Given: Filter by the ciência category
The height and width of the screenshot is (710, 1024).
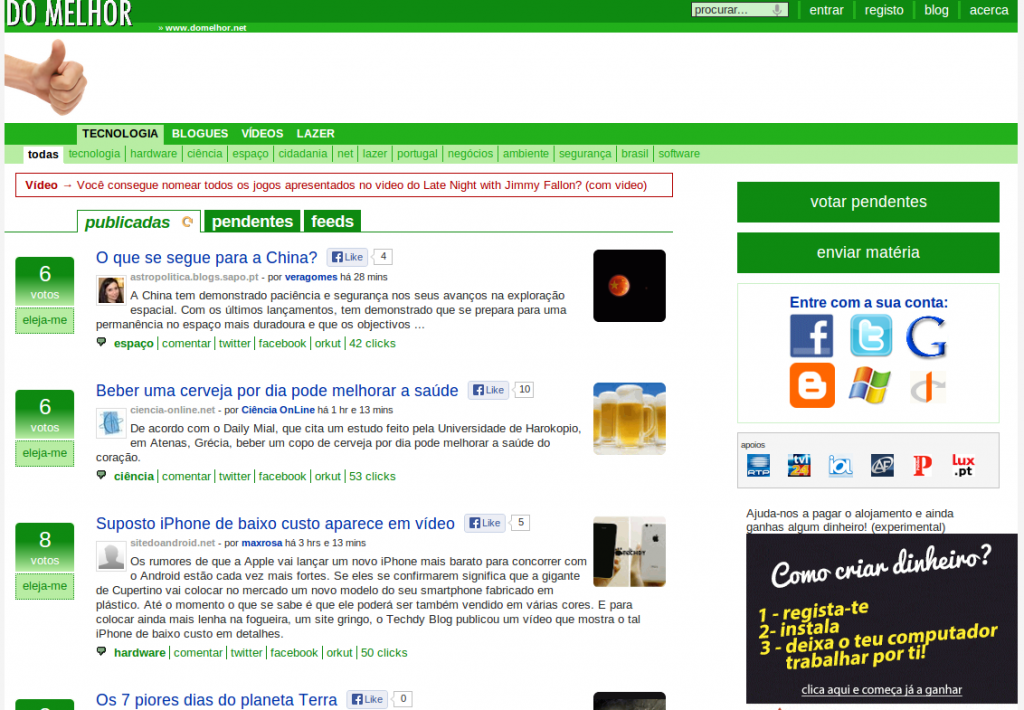Looking at the screenshot, I should 204,153.
